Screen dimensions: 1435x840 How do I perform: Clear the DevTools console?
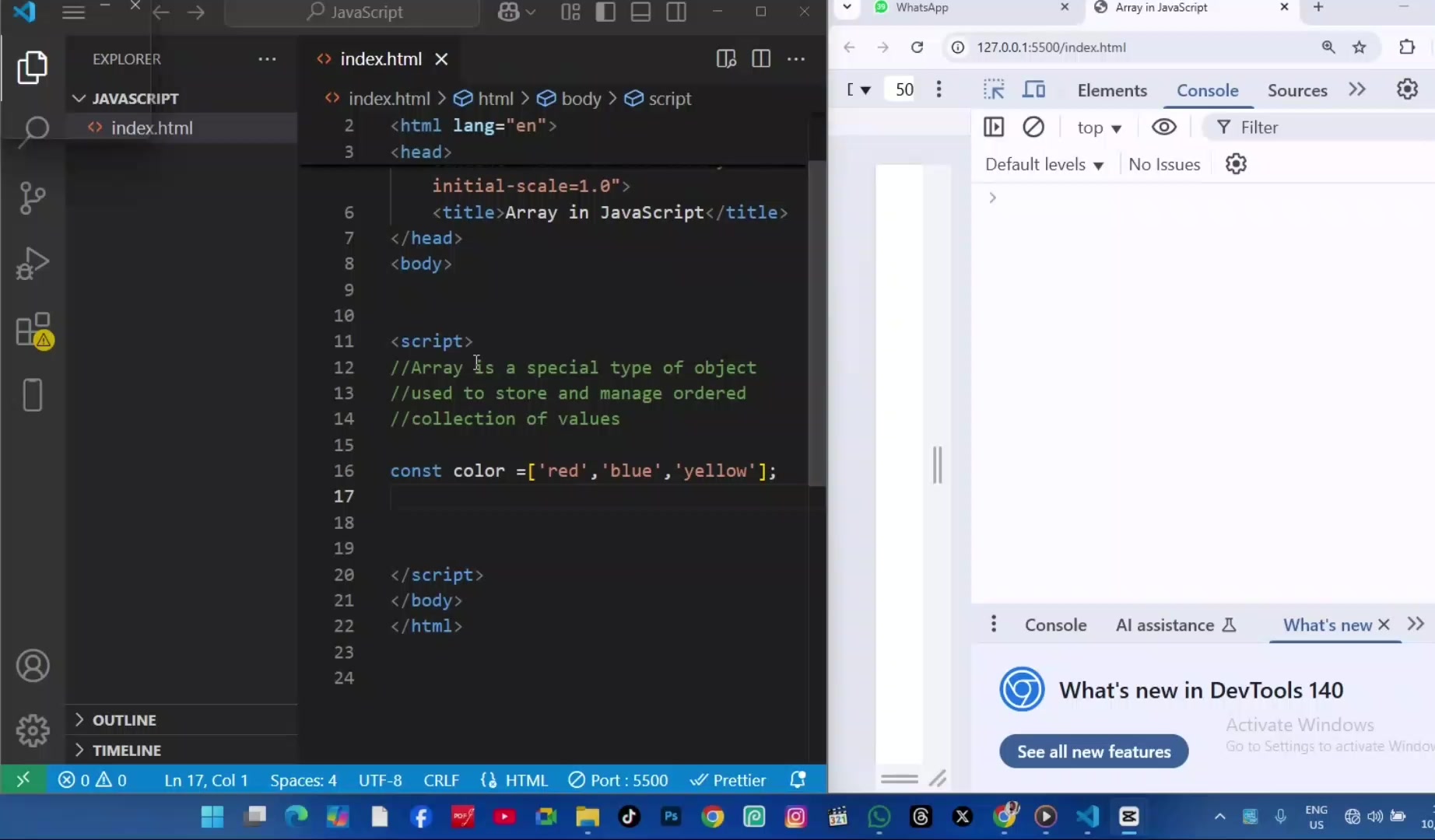(x=1033, y=127)
